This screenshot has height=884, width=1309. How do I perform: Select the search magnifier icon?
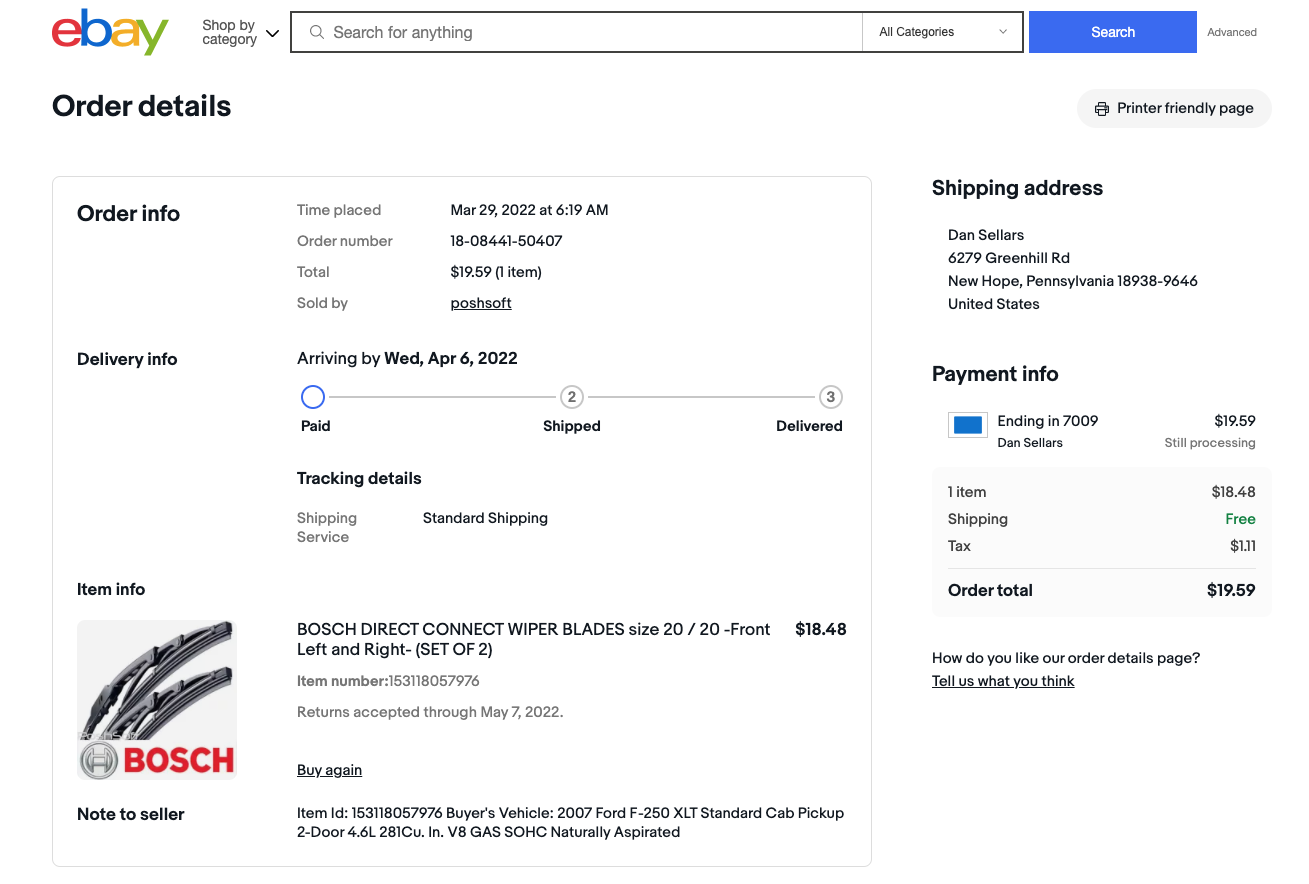pyautogui.click(x=317, y=32)
